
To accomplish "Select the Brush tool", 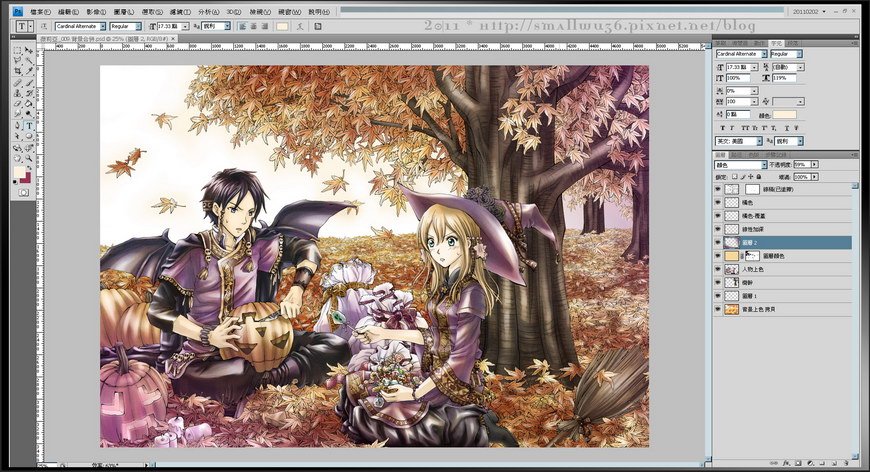I will pyautogui.click(x=29, y=83).
